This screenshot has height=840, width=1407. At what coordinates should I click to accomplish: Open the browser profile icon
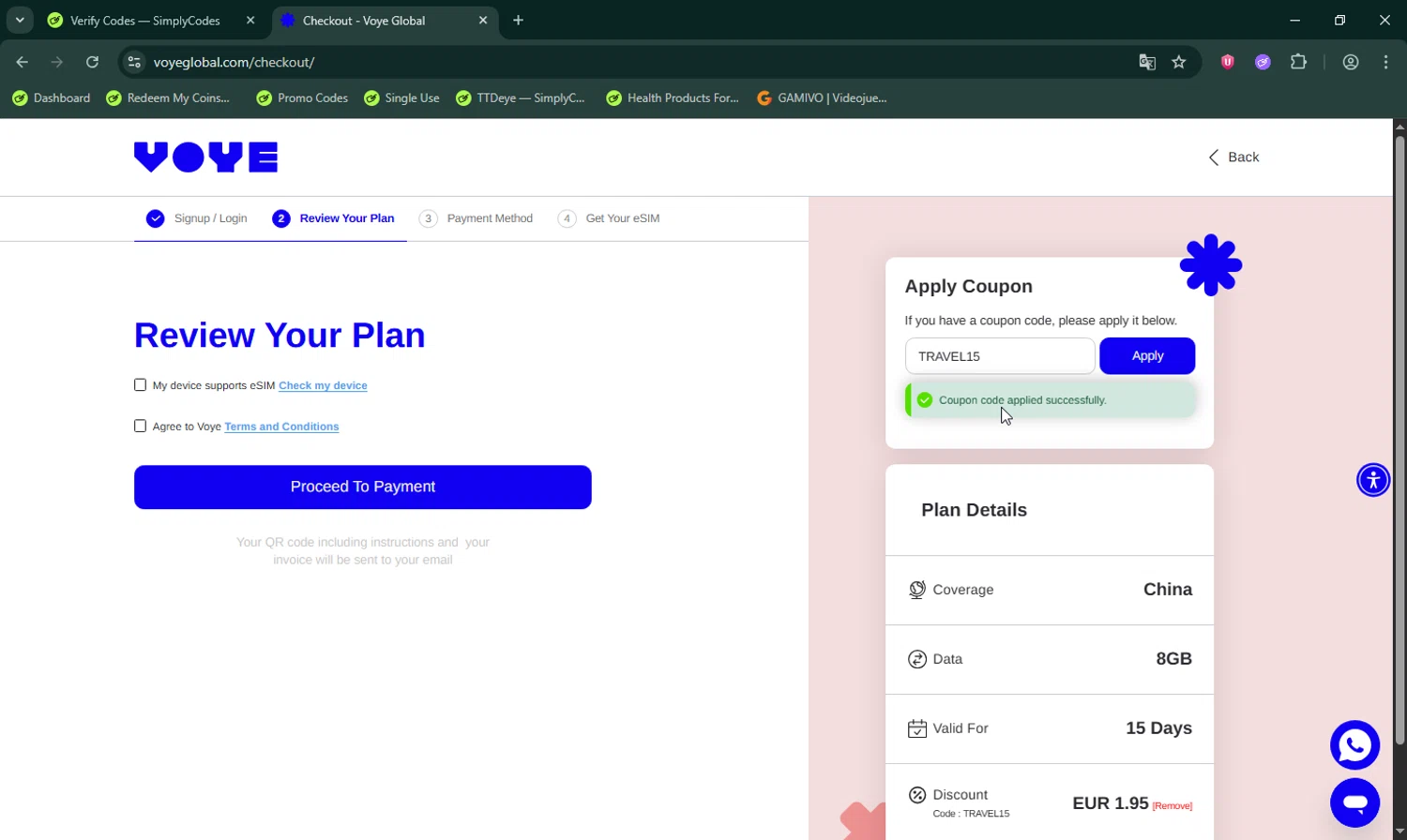point(1351,62)
